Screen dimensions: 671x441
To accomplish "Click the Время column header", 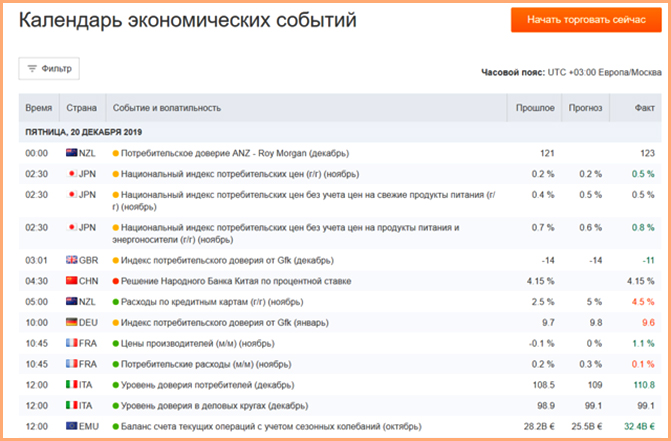I will click(x=39, y=107).
